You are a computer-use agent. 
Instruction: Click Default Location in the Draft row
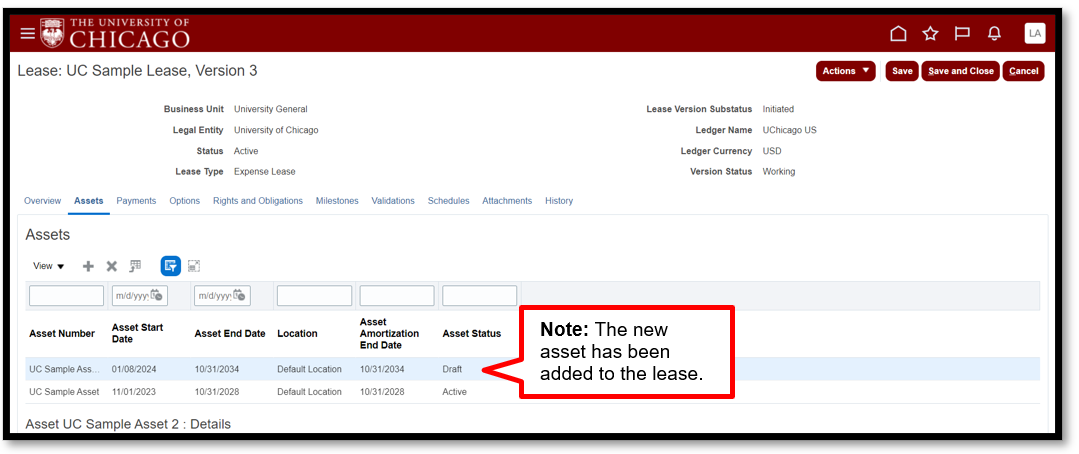(309, 369)
